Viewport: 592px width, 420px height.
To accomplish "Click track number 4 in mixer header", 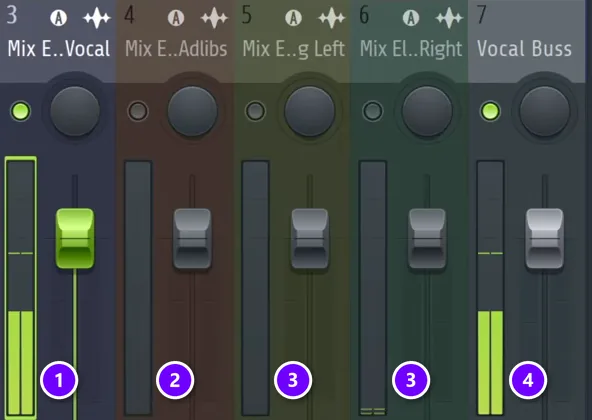I will 129,15.
